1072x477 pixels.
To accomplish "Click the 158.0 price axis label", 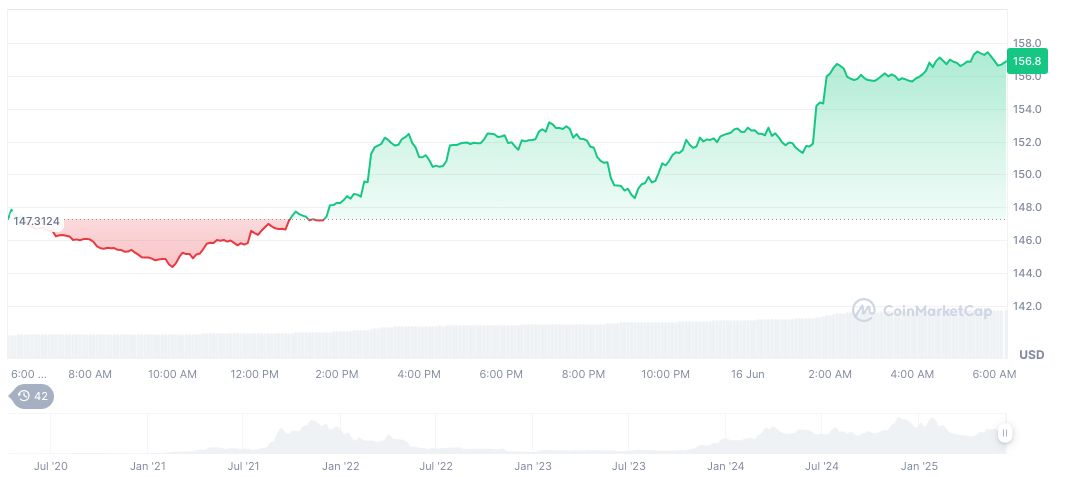I will 1027,43.
